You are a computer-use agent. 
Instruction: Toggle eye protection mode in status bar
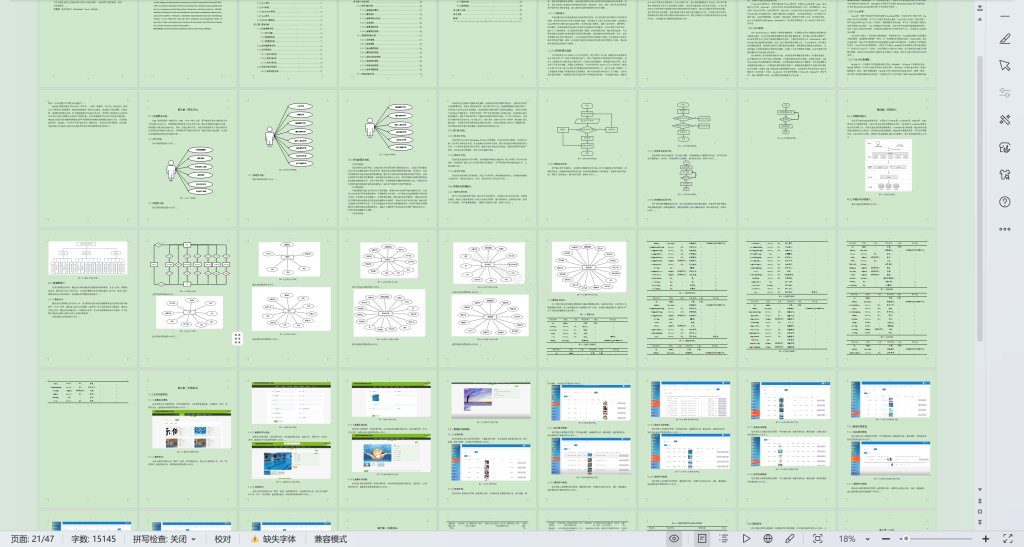[674, 539]
